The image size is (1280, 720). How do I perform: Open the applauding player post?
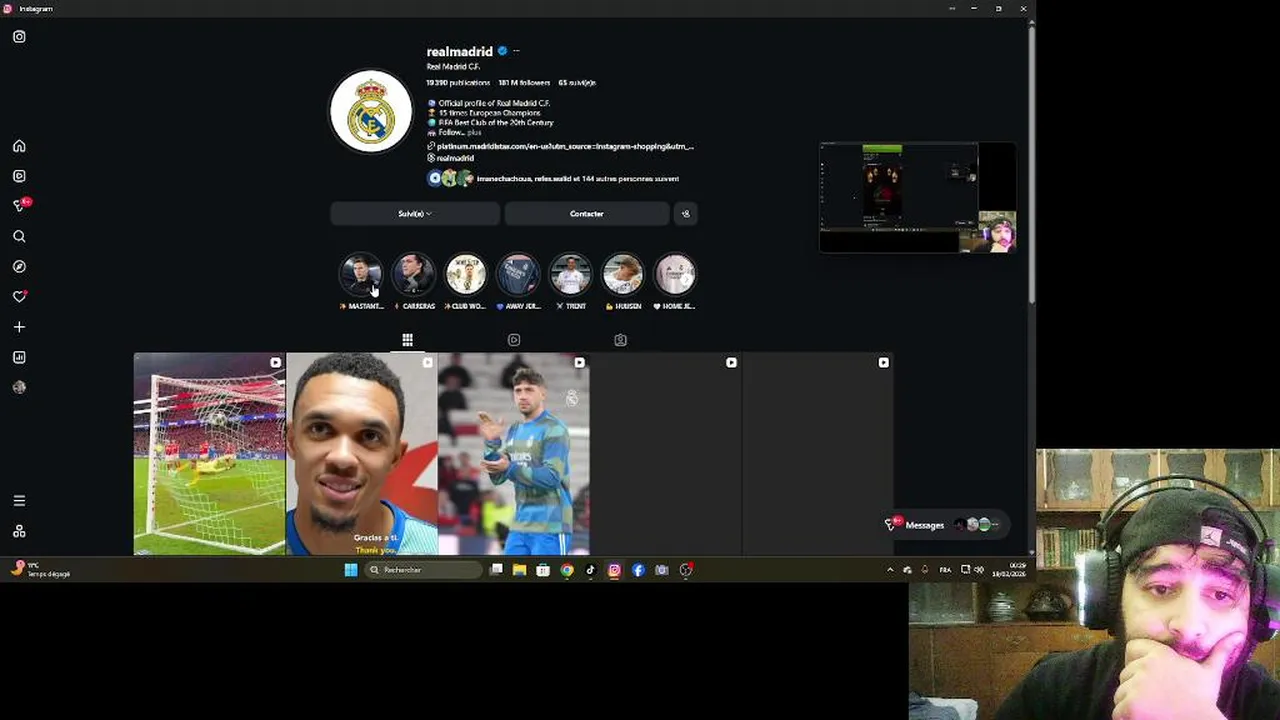(513, 454)
